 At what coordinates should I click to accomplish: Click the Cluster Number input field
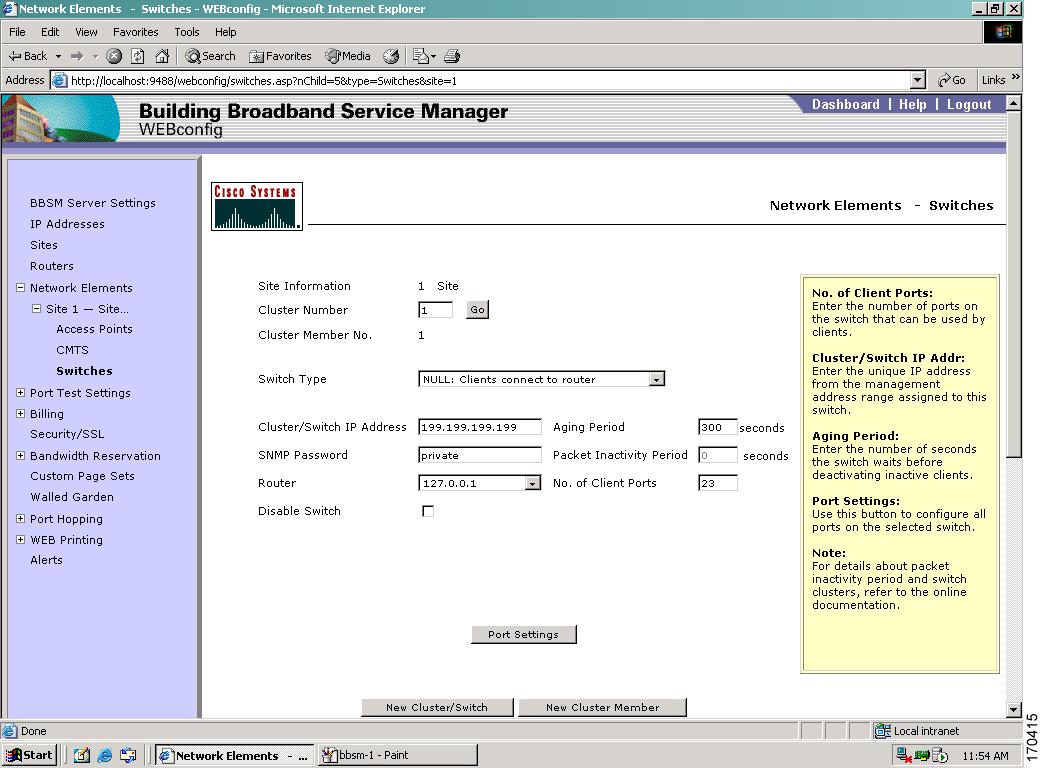(x=435, y=310)
